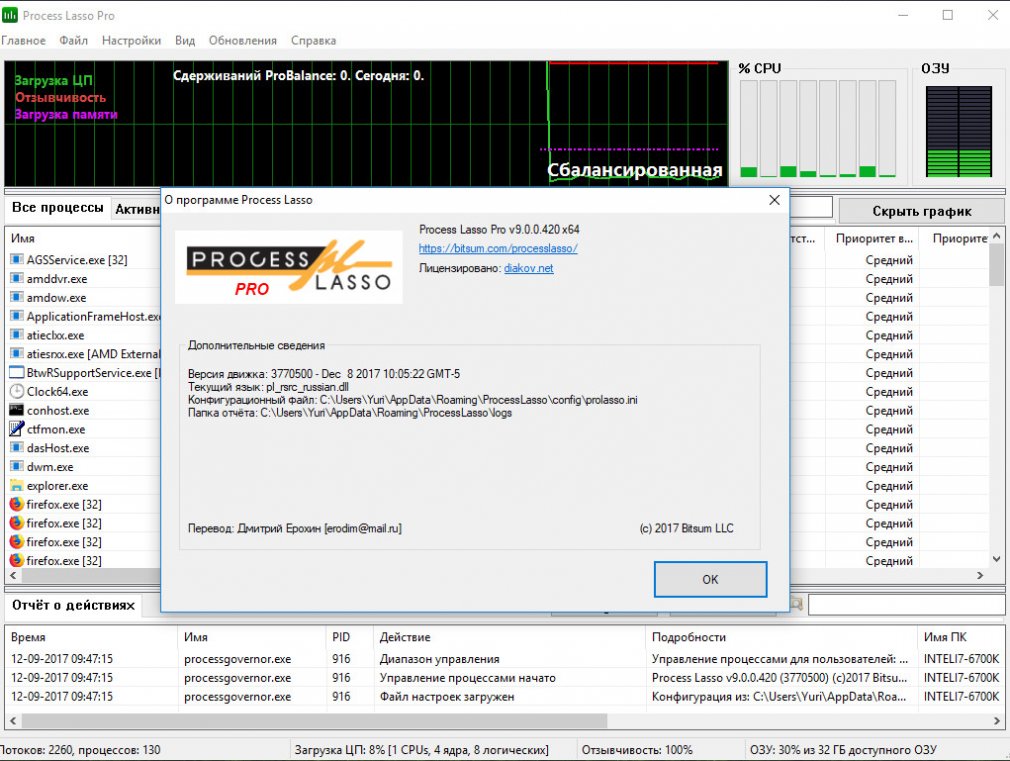This screenshot has height=761, width=1010.
Task: Click the log search input field
Action: click(x=906, y=604)
